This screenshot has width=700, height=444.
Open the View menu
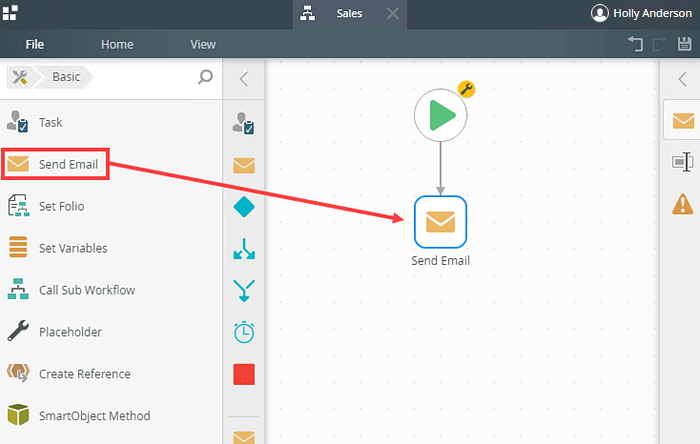203,44
